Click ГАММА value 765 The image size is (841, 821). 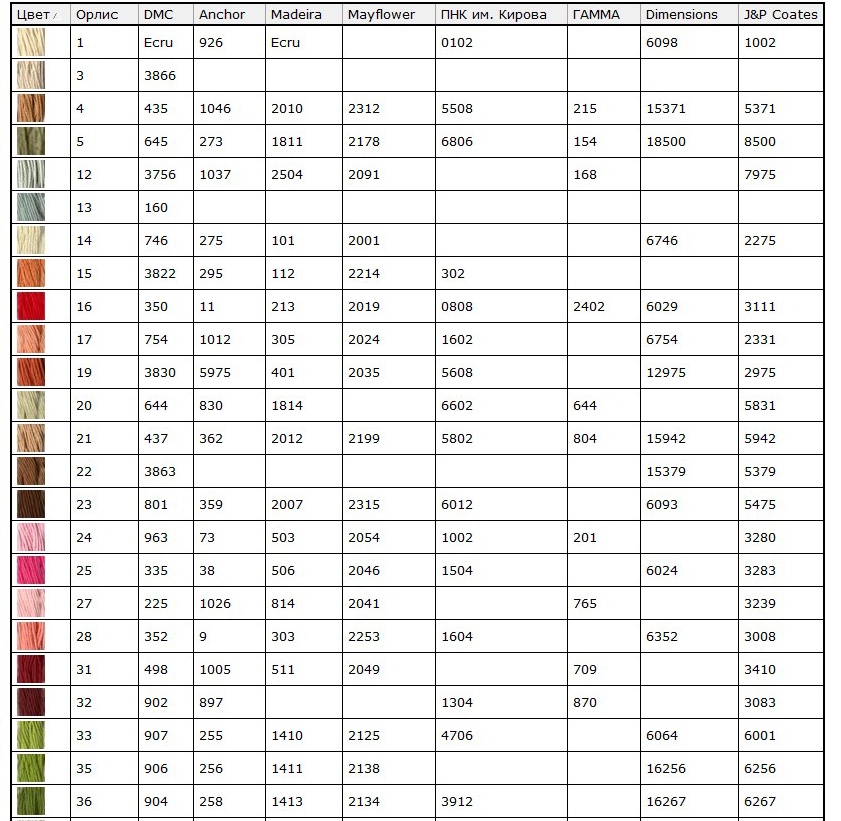[x=585, y=603]
